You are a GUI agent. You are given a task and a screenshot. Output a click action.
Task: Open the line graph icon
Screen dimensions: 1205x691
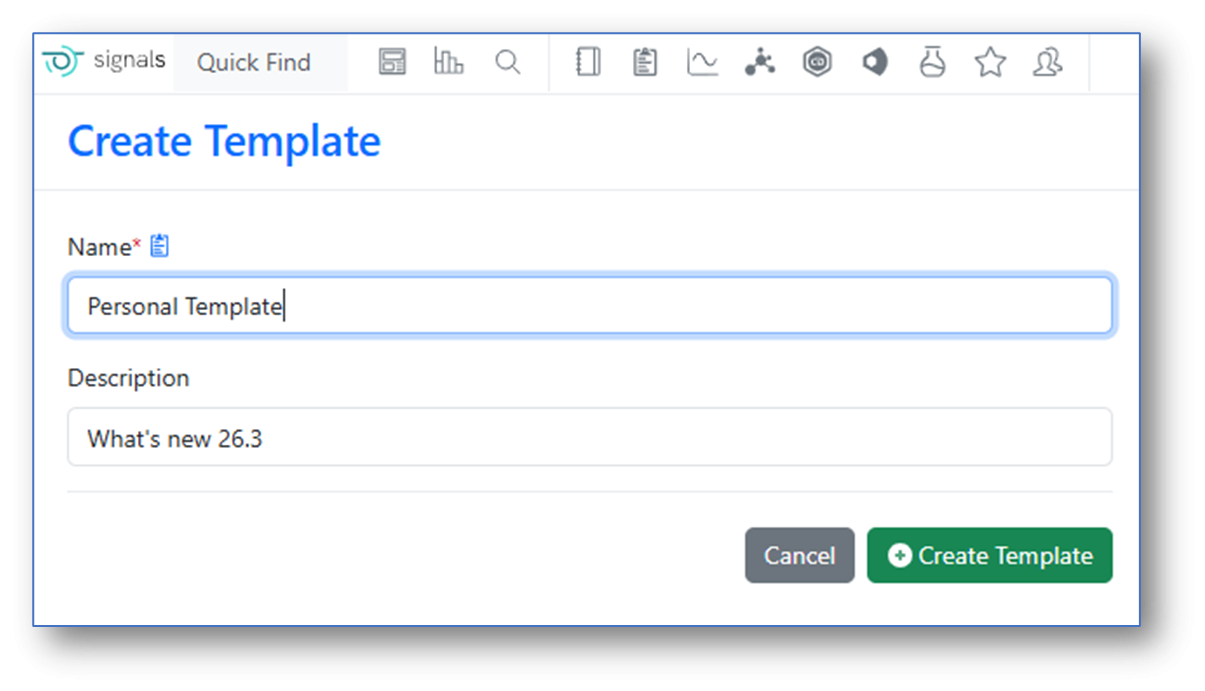702,63
